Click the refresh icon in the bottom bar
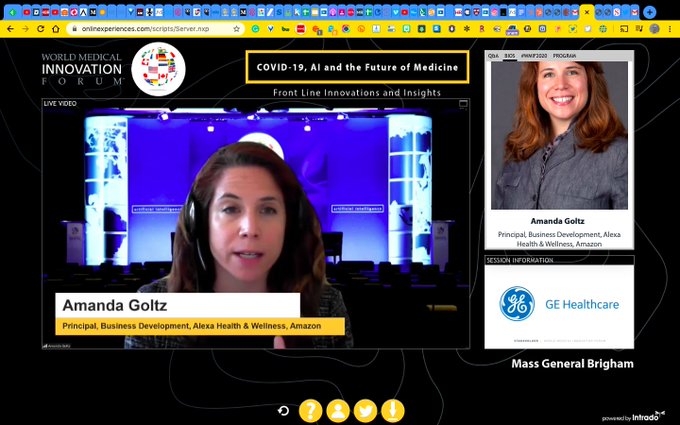 tap(283, 410)
